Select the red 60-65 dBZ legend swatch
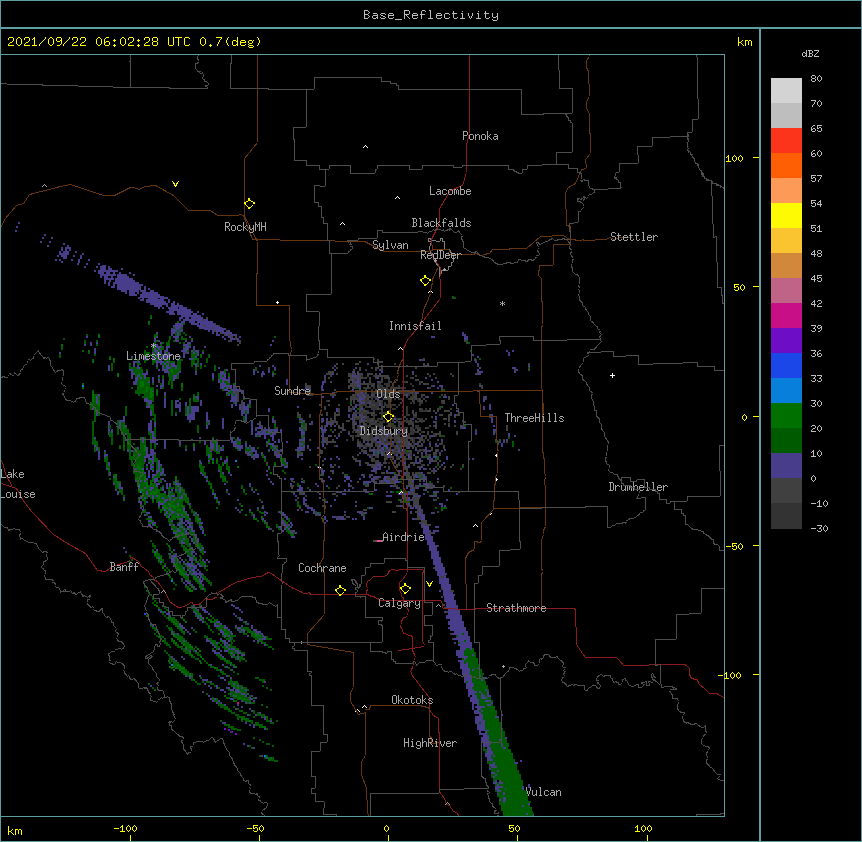Viewport: 862px width, 842px height. 786,141
